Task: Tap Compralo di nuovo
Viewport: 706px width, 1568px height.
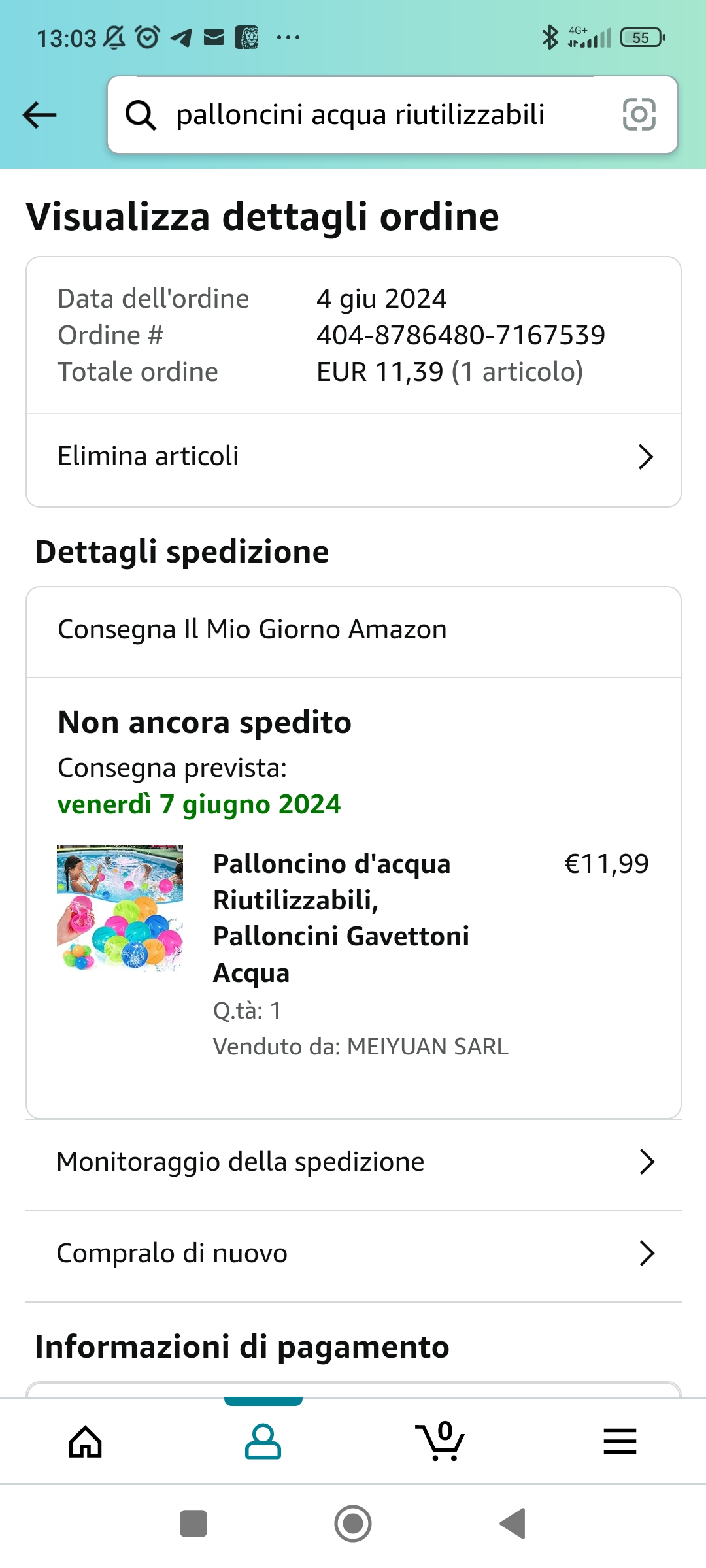Action: [x=172, y=1254]
